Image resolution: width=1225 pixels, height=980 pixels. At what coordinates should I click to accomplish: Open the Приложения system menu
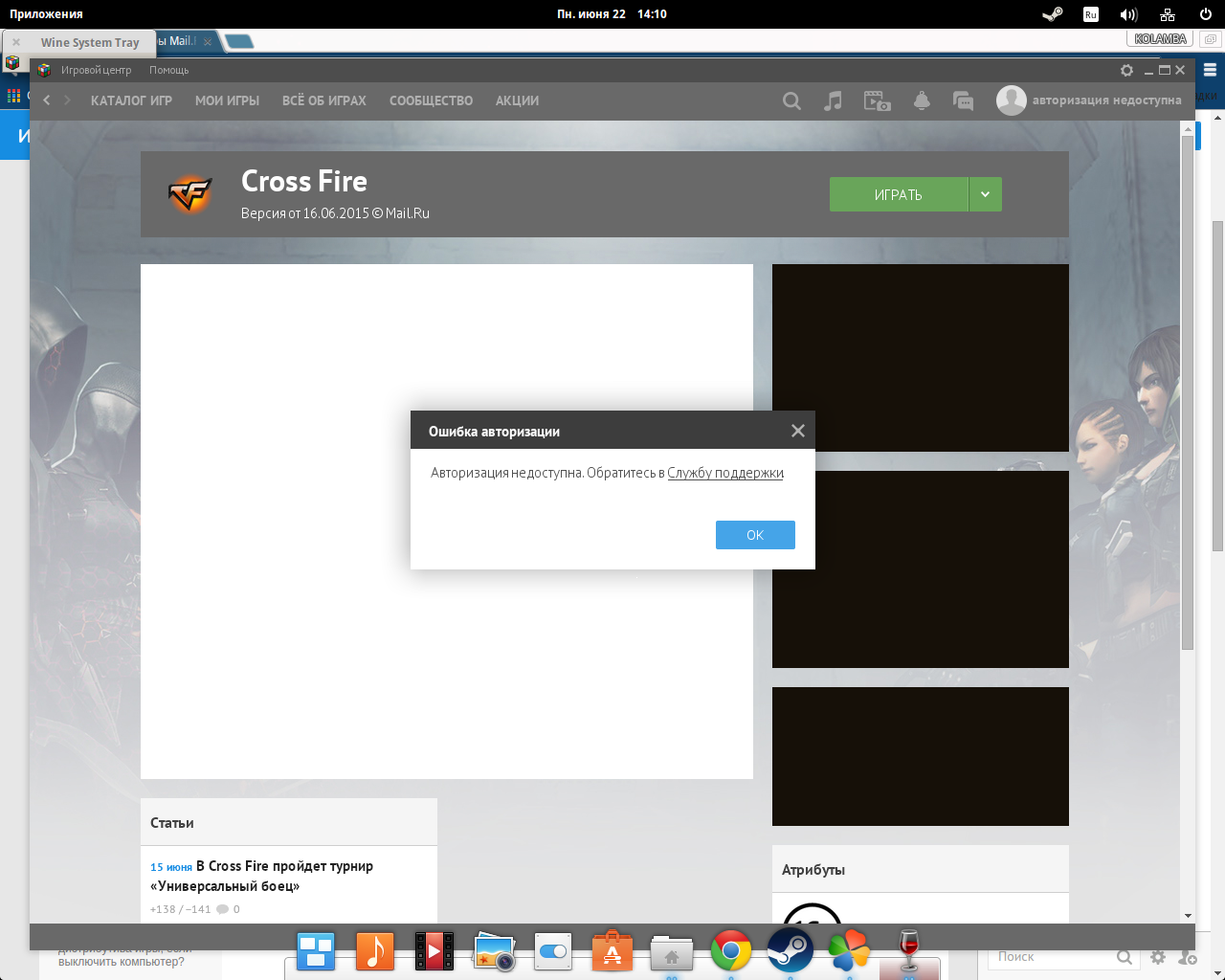[x=46, y=14]
